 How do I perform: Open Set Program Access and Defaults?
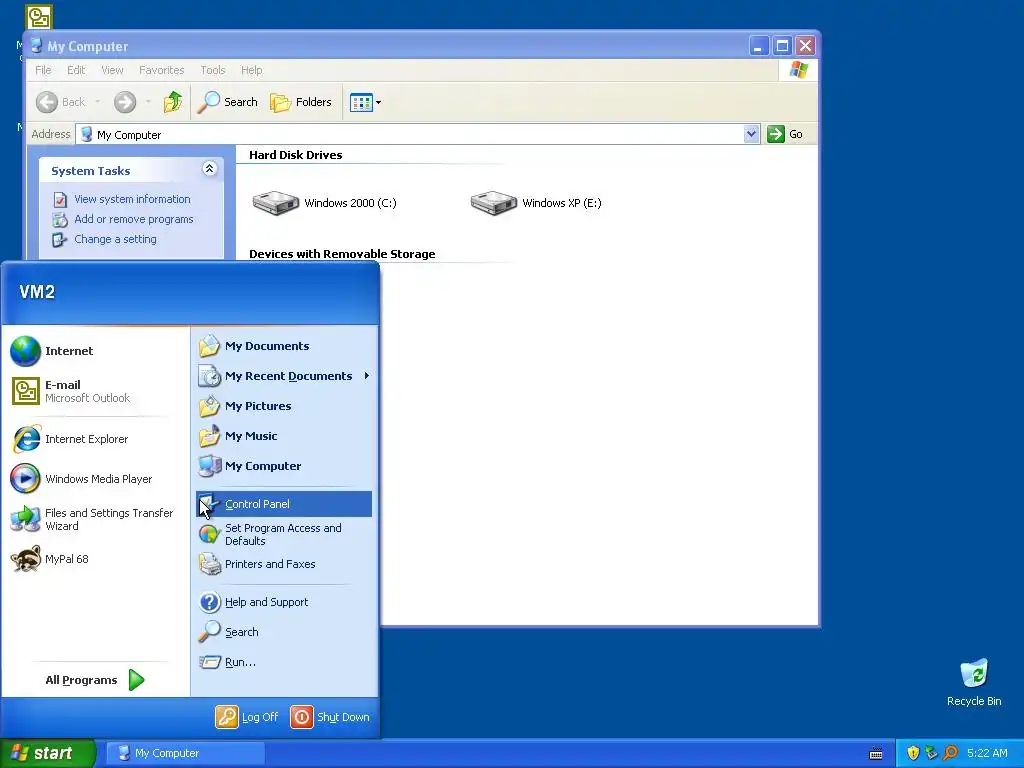tap(270, 534)
